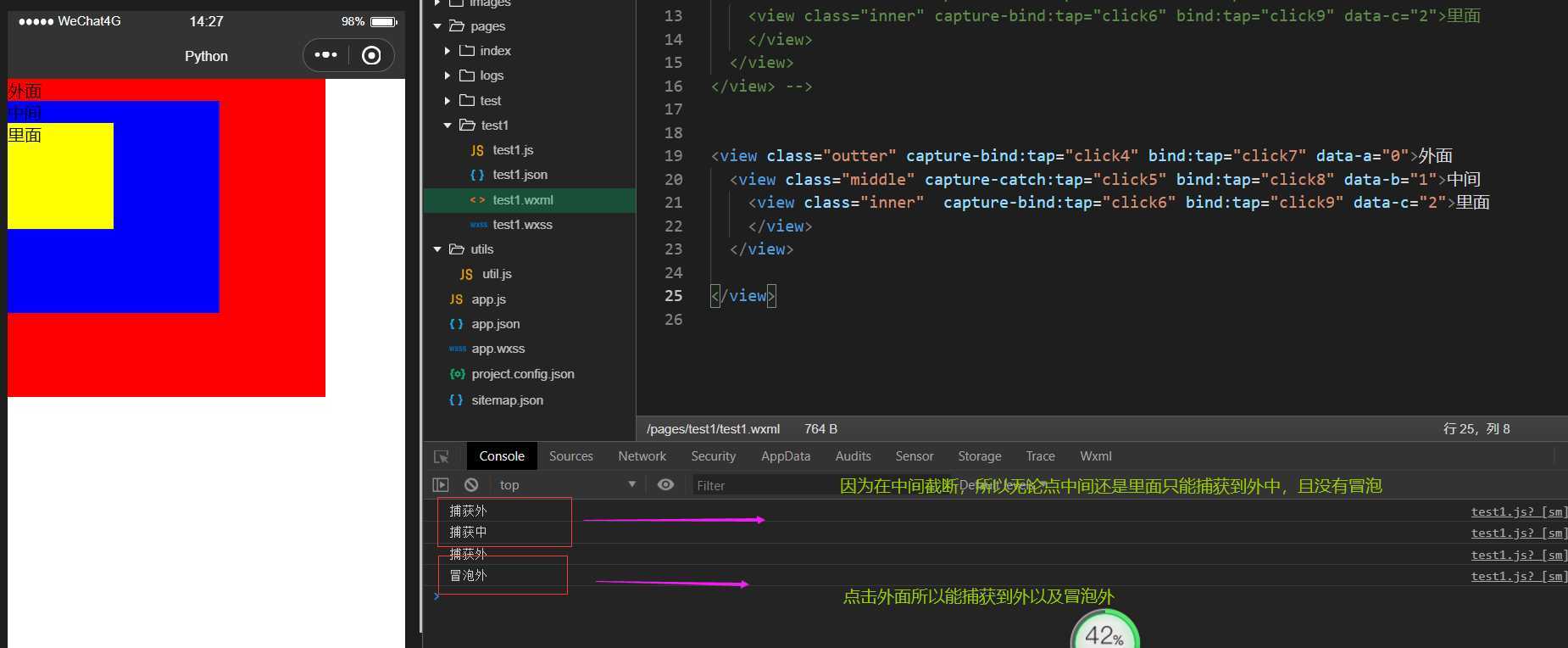The image size is (1568, 648).
Task: Open project.config.json file
Action: pyautogui.click(x=523, y=374)
